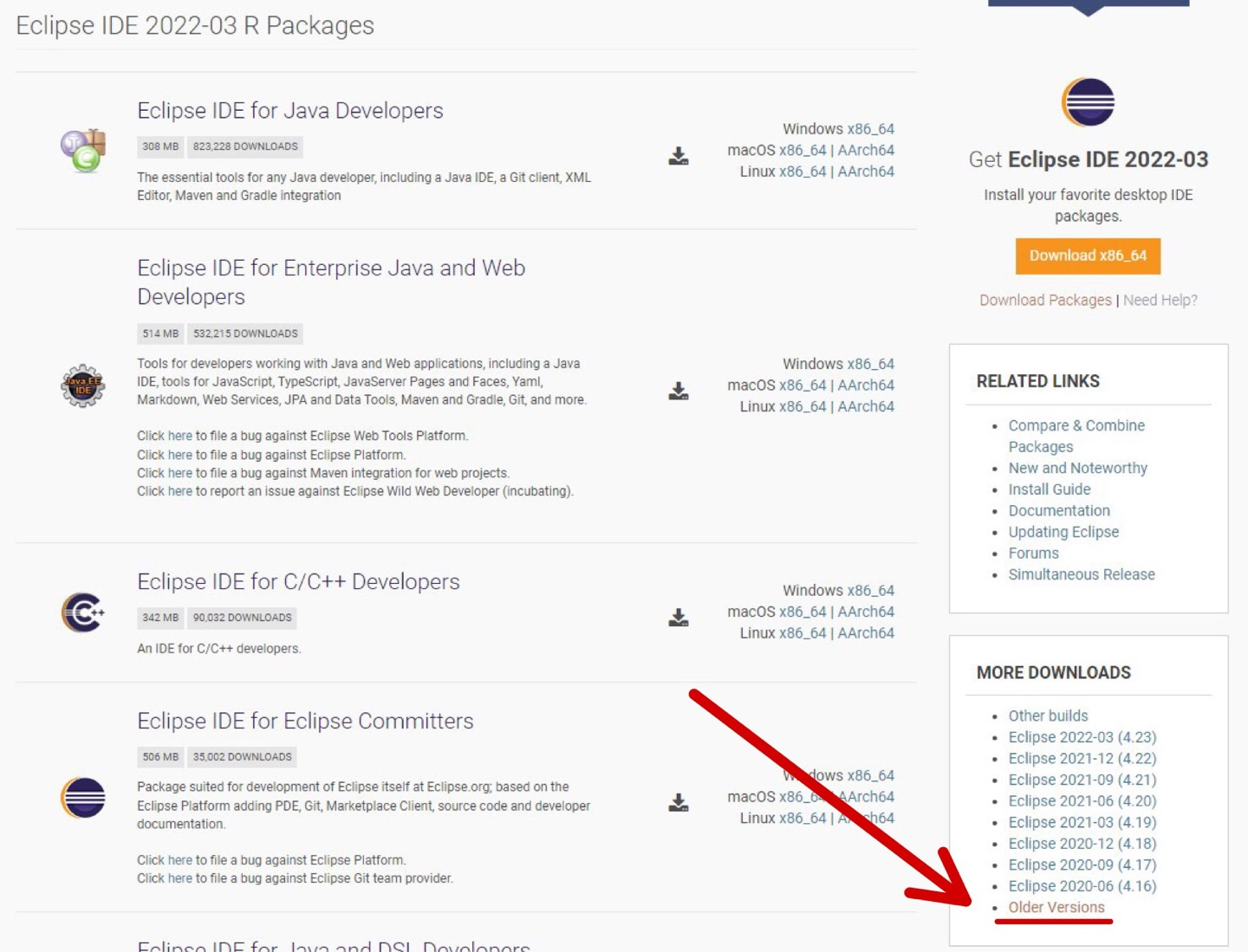This screenshot has height=952, width=1248.
Task: Download Eclipse Committers Windows x86_64 build
Action: point(871,775)
